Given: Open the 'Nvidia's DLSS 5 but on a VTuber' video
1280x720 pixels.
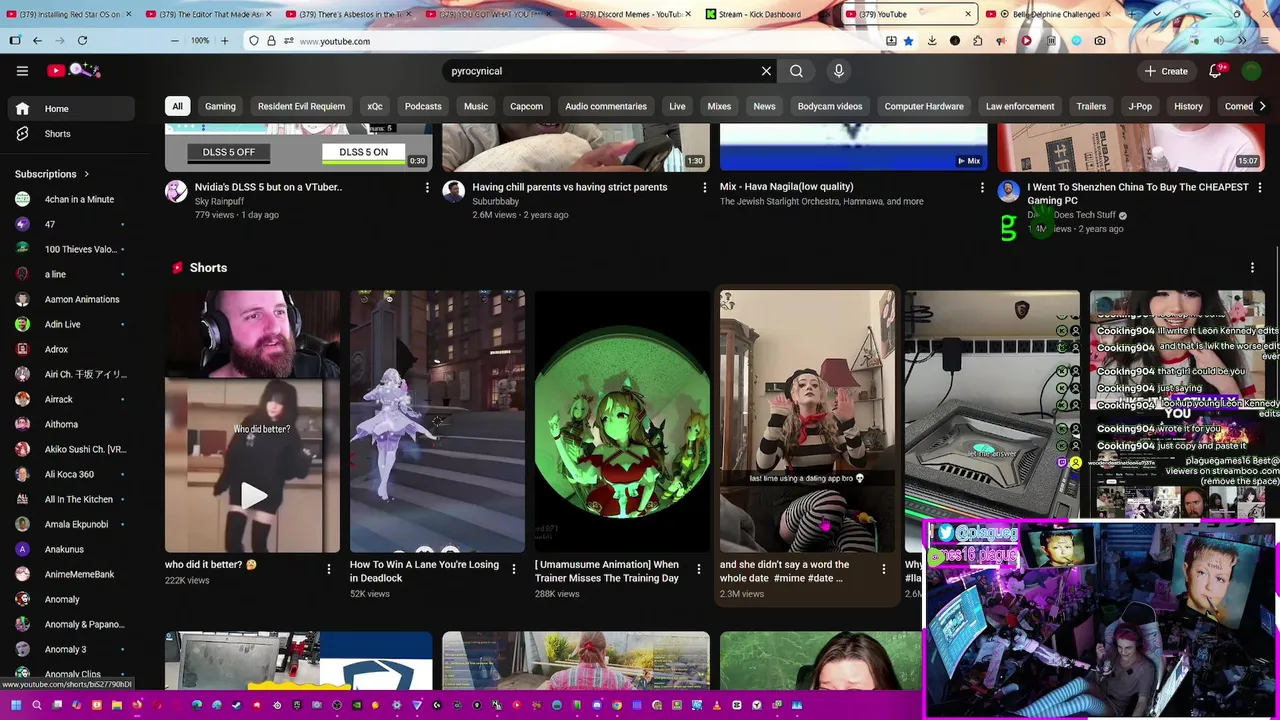Looking at the screenshot, I should (268, 187).
